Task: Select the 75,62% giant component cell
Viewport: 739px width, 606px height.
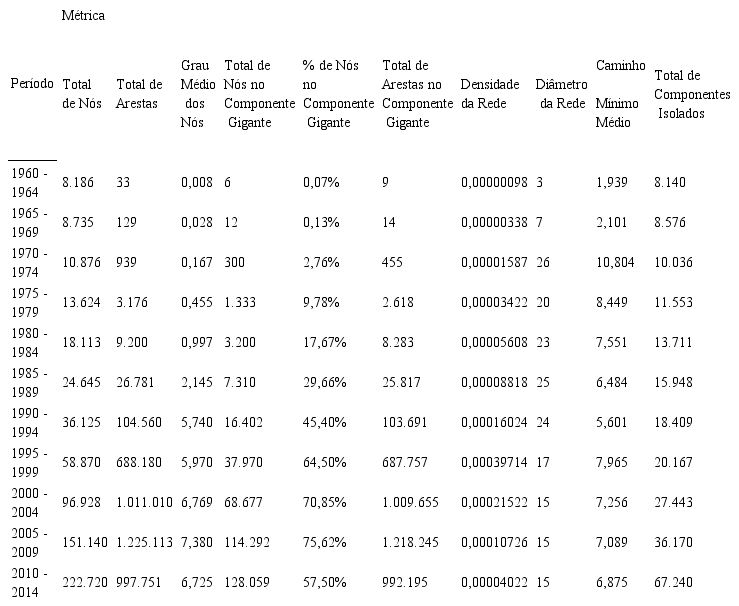Action: (x=325, y=542)
